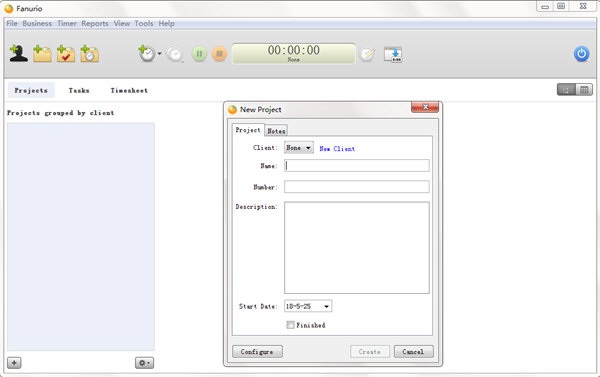Switch to the tree list view toggle

click(566, 90)
